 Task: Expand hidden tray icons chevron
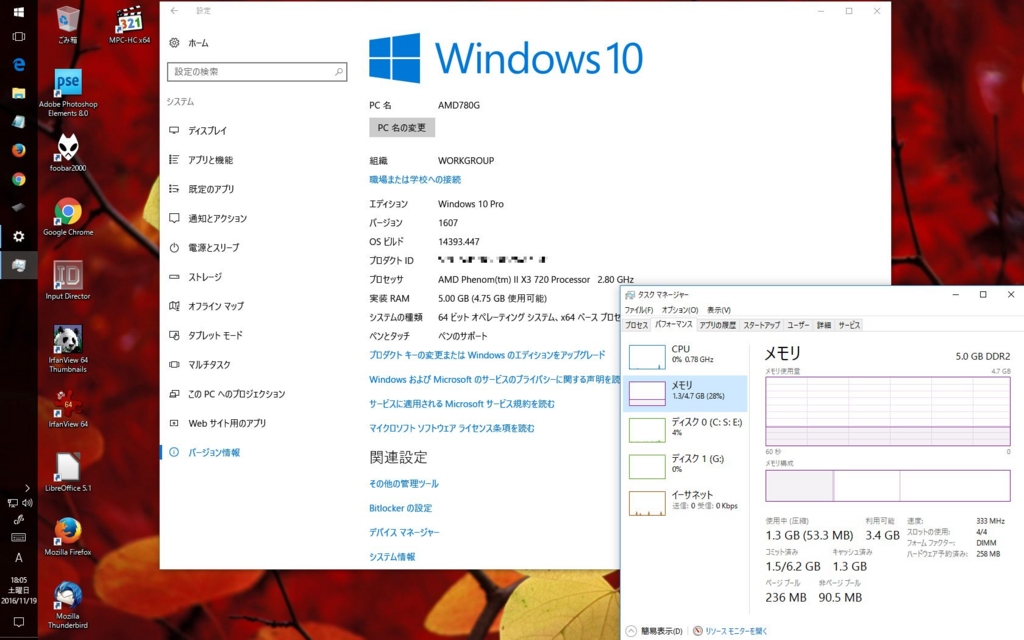27,488
